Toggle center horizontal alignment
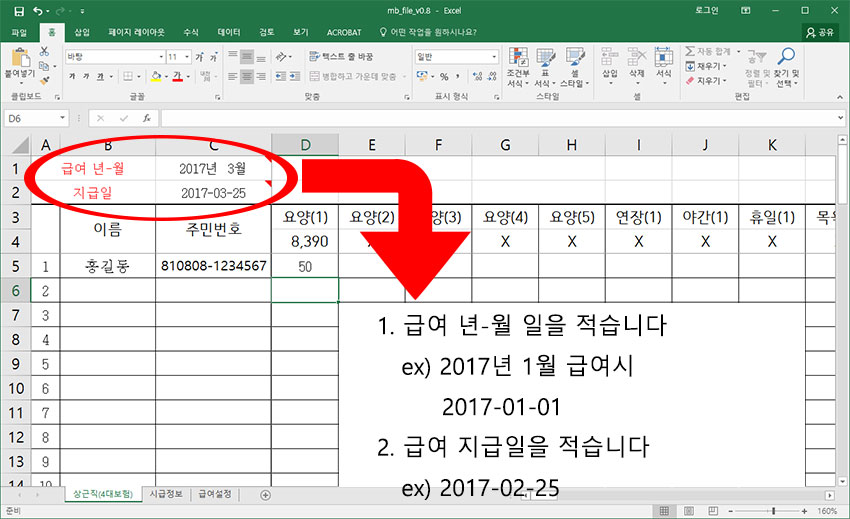850x519 pixels. click(x=247, y=77)
